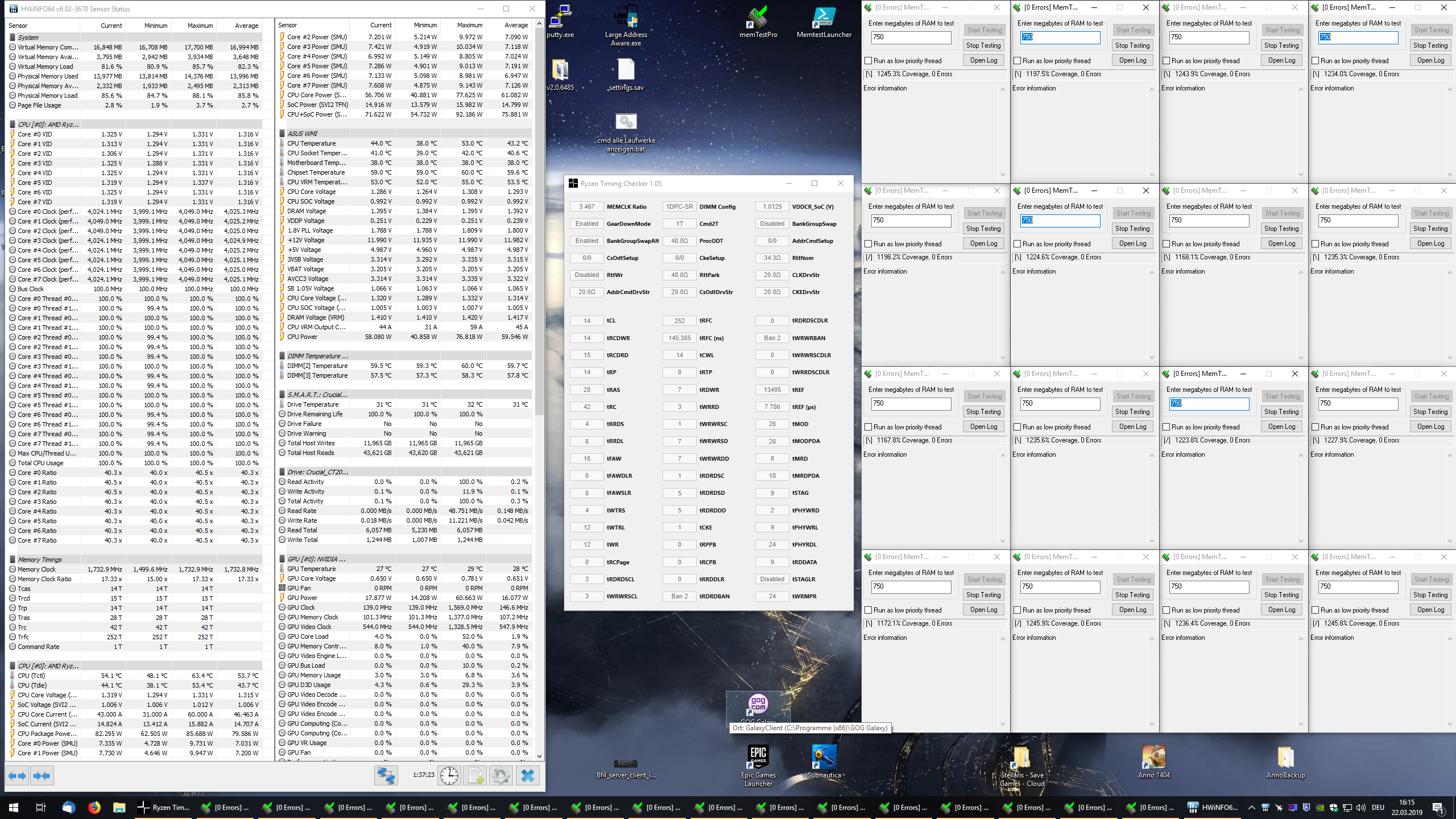Open HWiNFO network remote monitoring icon
The height and width of the screenshot is (819, 1456).
(386, 776)
